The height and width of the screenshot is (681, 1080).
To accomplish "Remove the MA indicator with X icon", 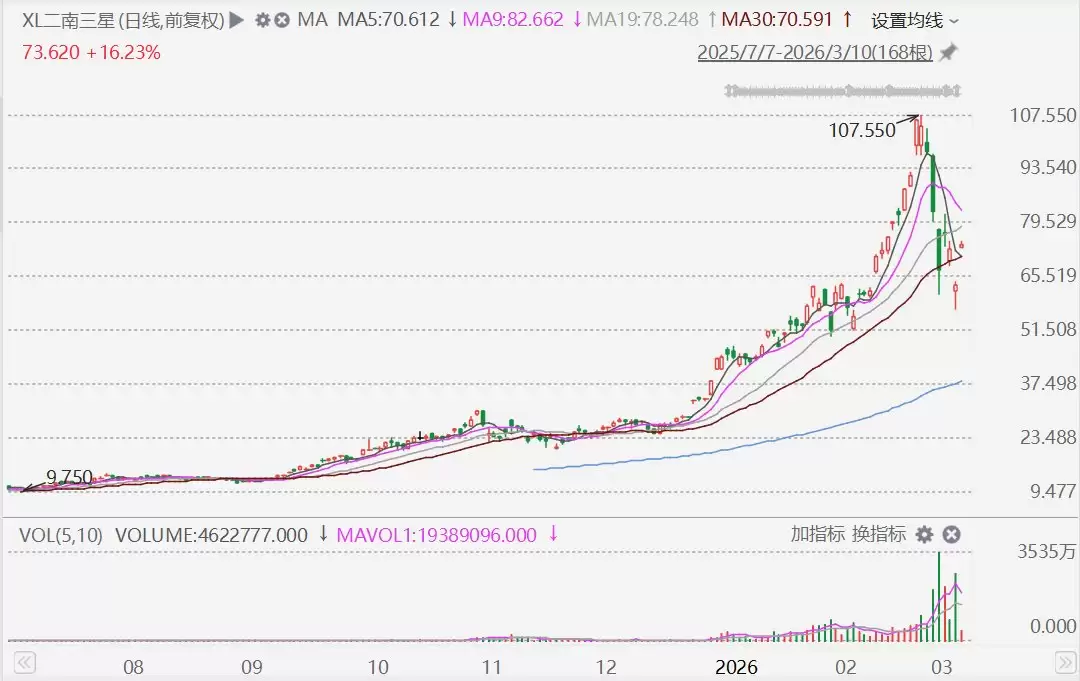I will pyautogui.click(x=282, y=20).
